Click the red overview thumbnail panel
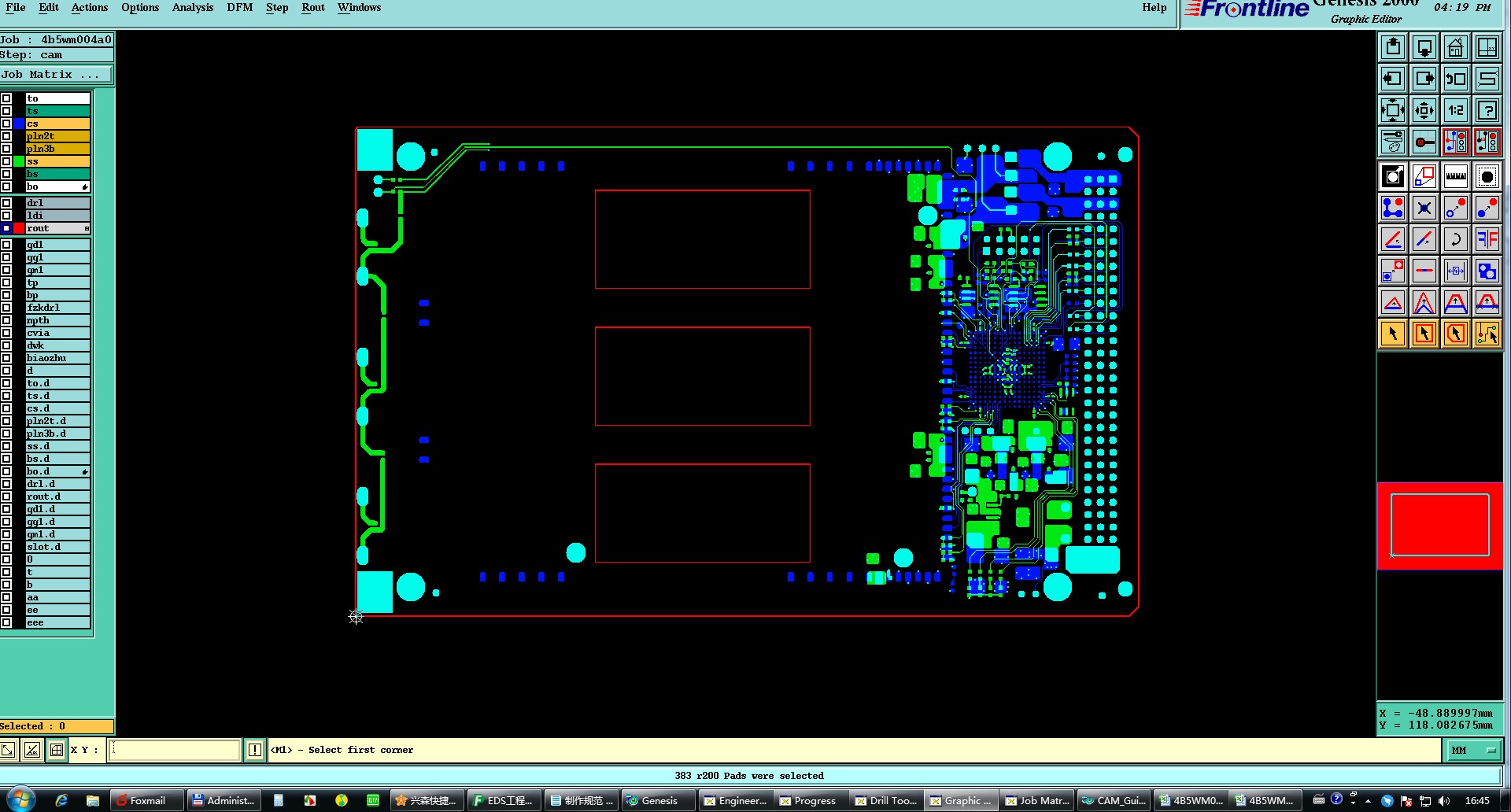 pos(1439,526)
